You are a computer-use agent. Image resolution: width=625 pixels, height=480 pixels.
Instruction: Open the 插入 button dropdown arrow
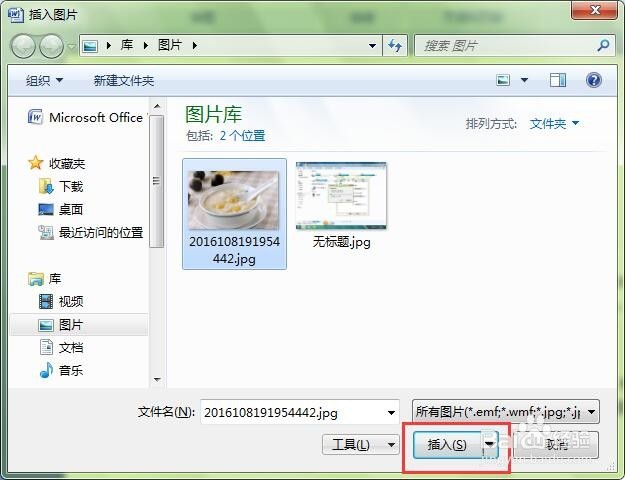point(490,445)
